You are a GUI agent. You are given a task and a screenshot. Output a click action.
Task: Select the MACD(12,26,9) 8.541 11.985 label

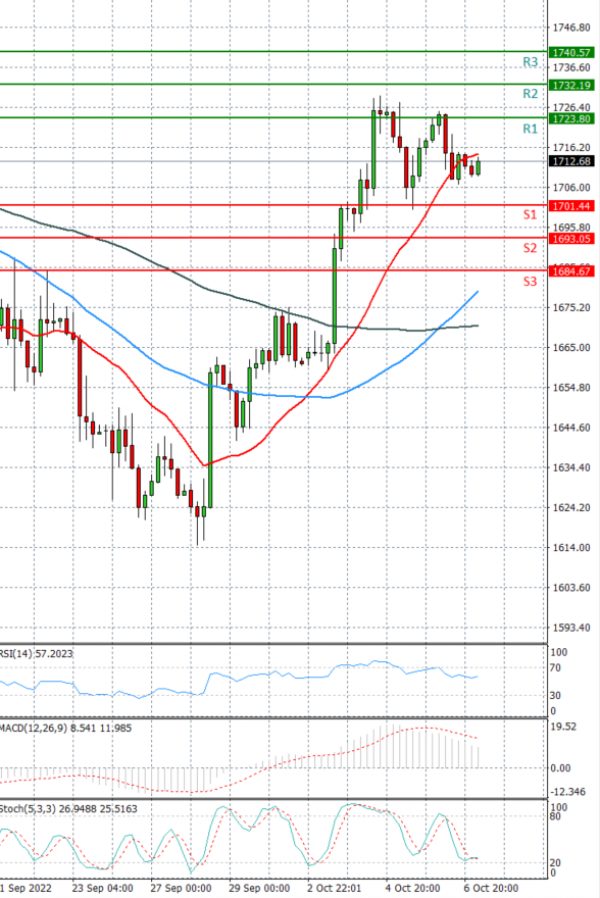(x=65, y=728)
